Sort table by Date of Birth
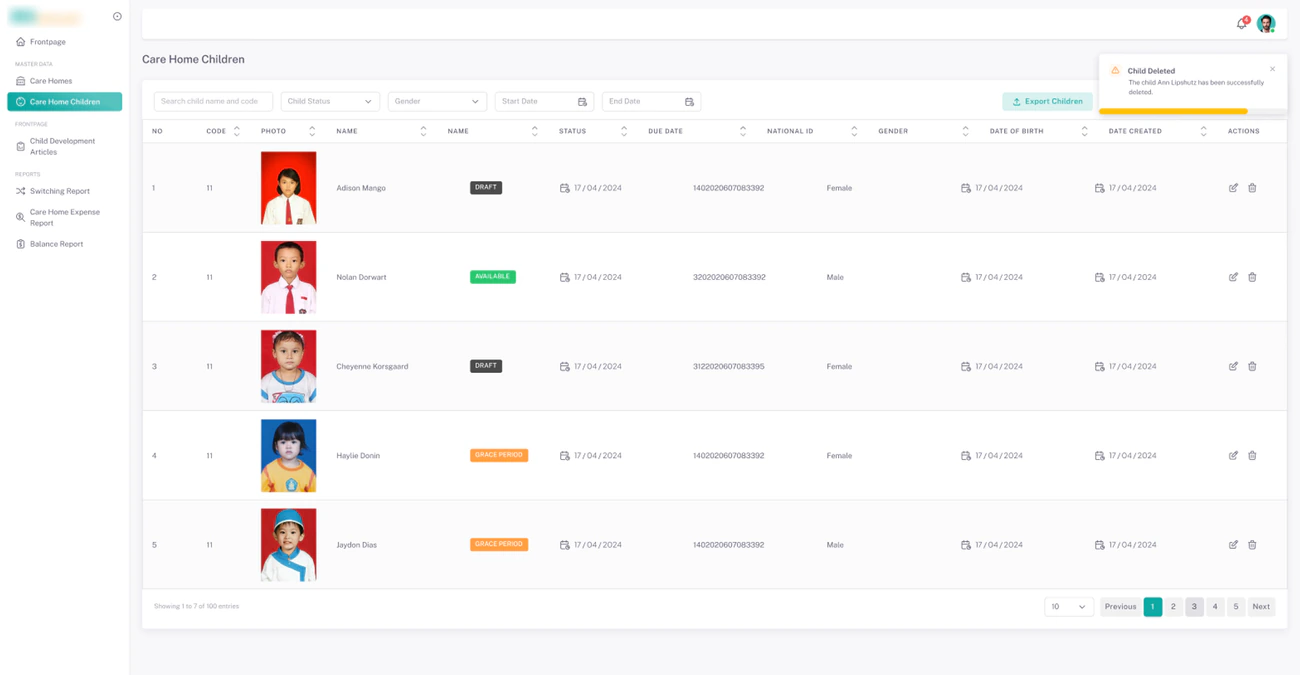The height and width of the screenshot is (675, 1300). tap(1085, 131)
